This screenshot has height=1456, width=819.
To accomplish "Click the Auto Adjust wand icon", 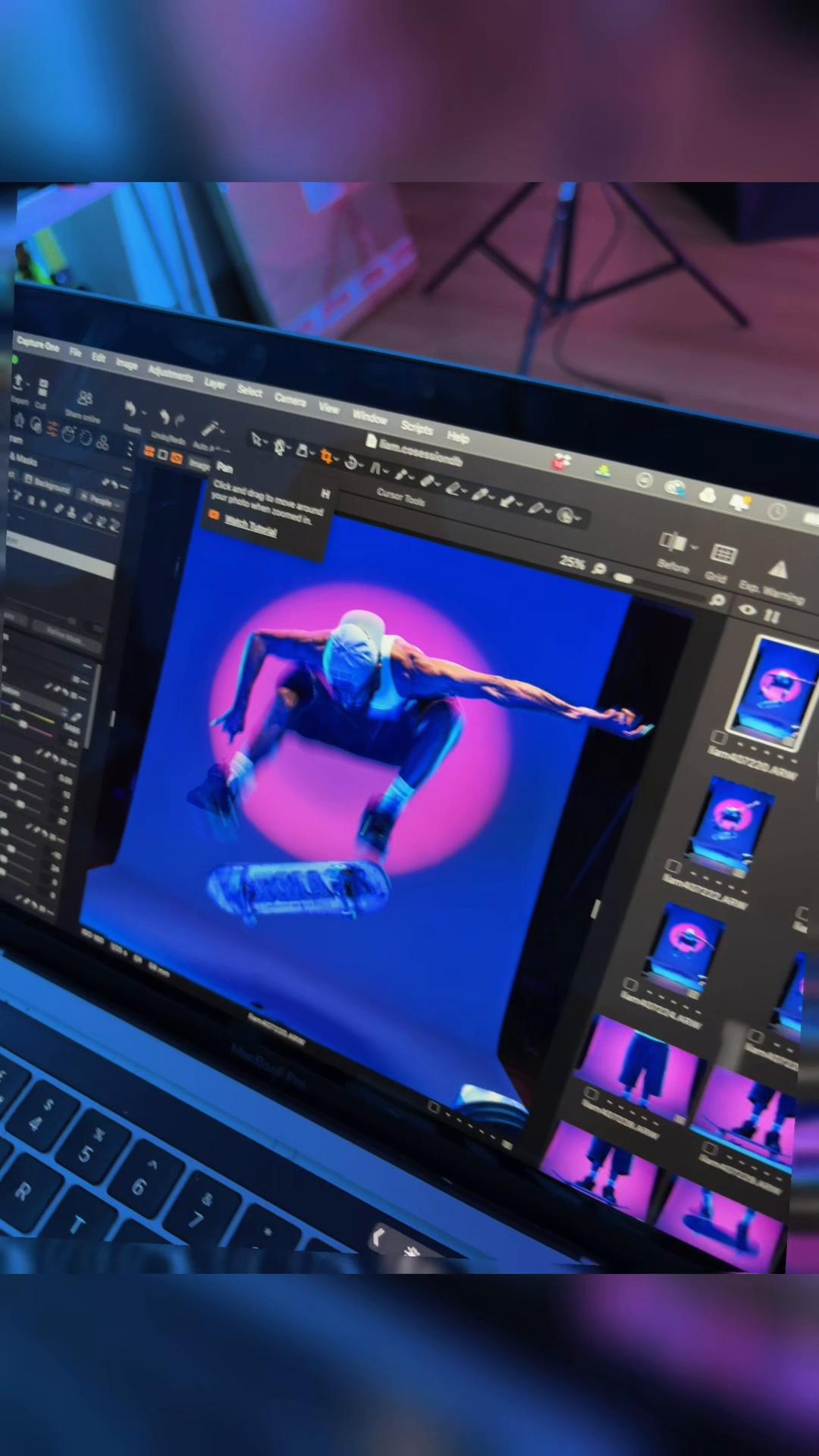I will pos(209,428).
